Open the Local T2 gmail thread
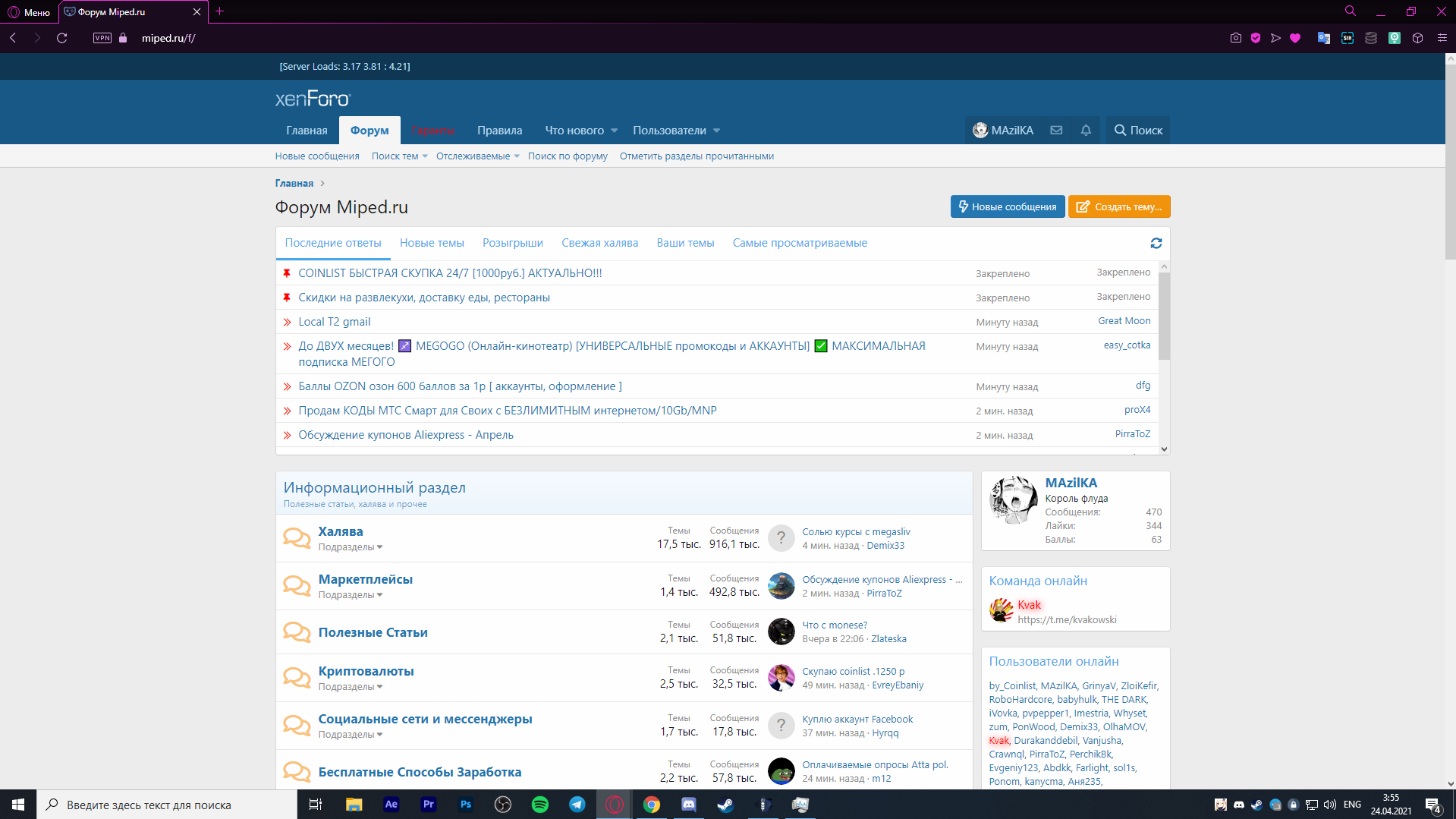This screenshot has height=819, width=1456. [335, 322]
